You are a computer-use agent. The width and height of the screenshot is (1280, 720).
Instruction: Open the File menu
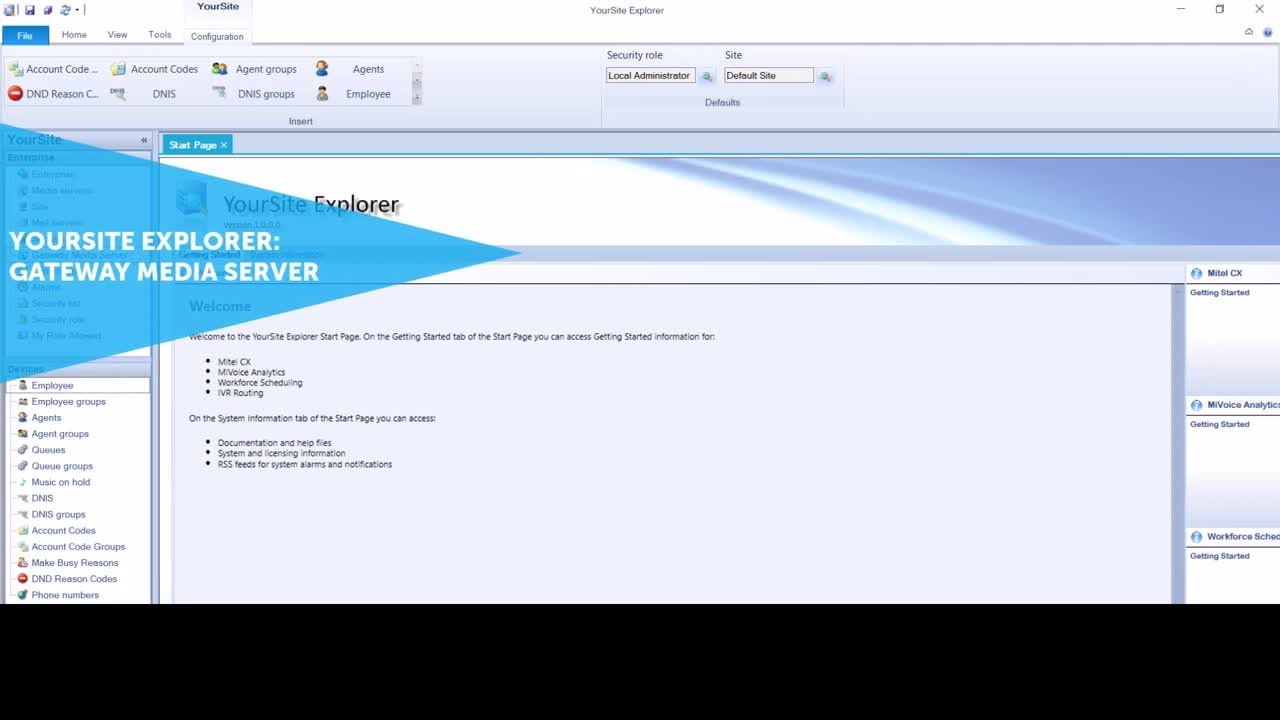tap(25, 35)
